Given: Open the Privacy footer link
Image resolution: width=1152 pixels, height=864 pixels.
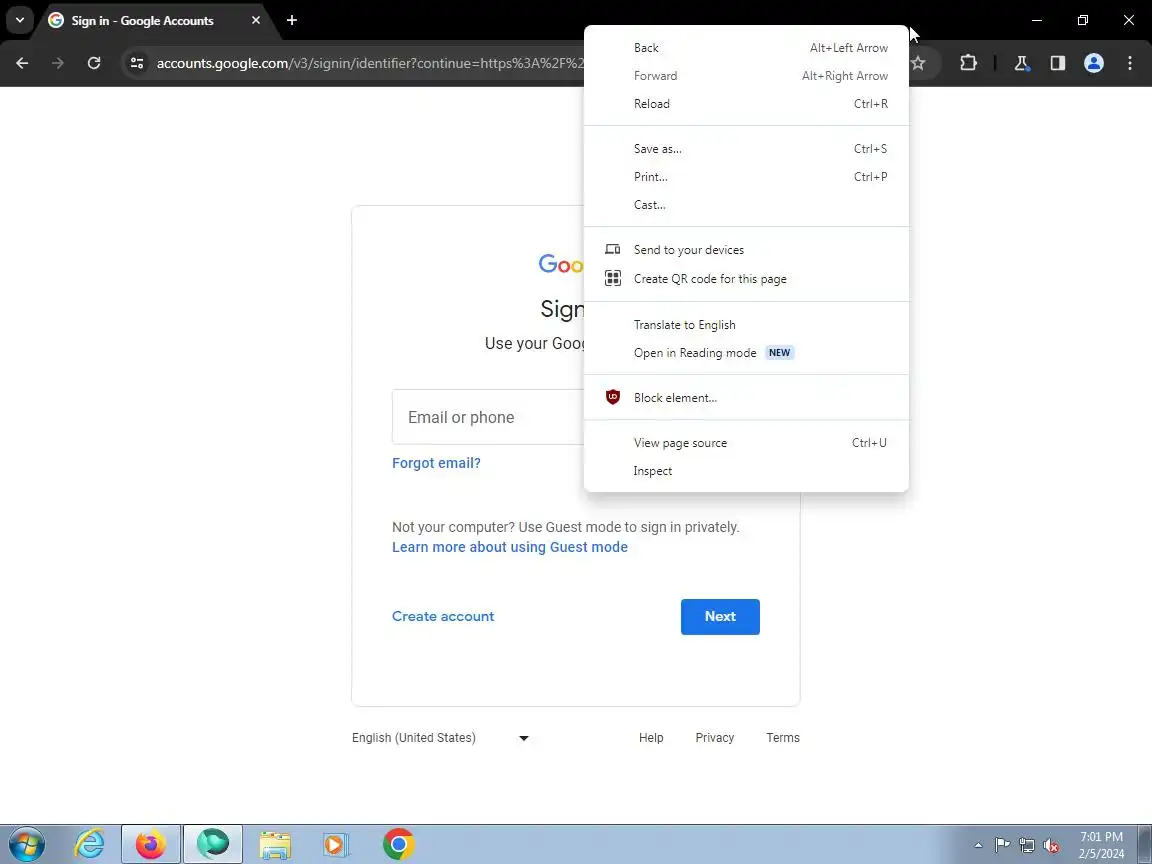Looking at the screenshot, I should (715, 738).
